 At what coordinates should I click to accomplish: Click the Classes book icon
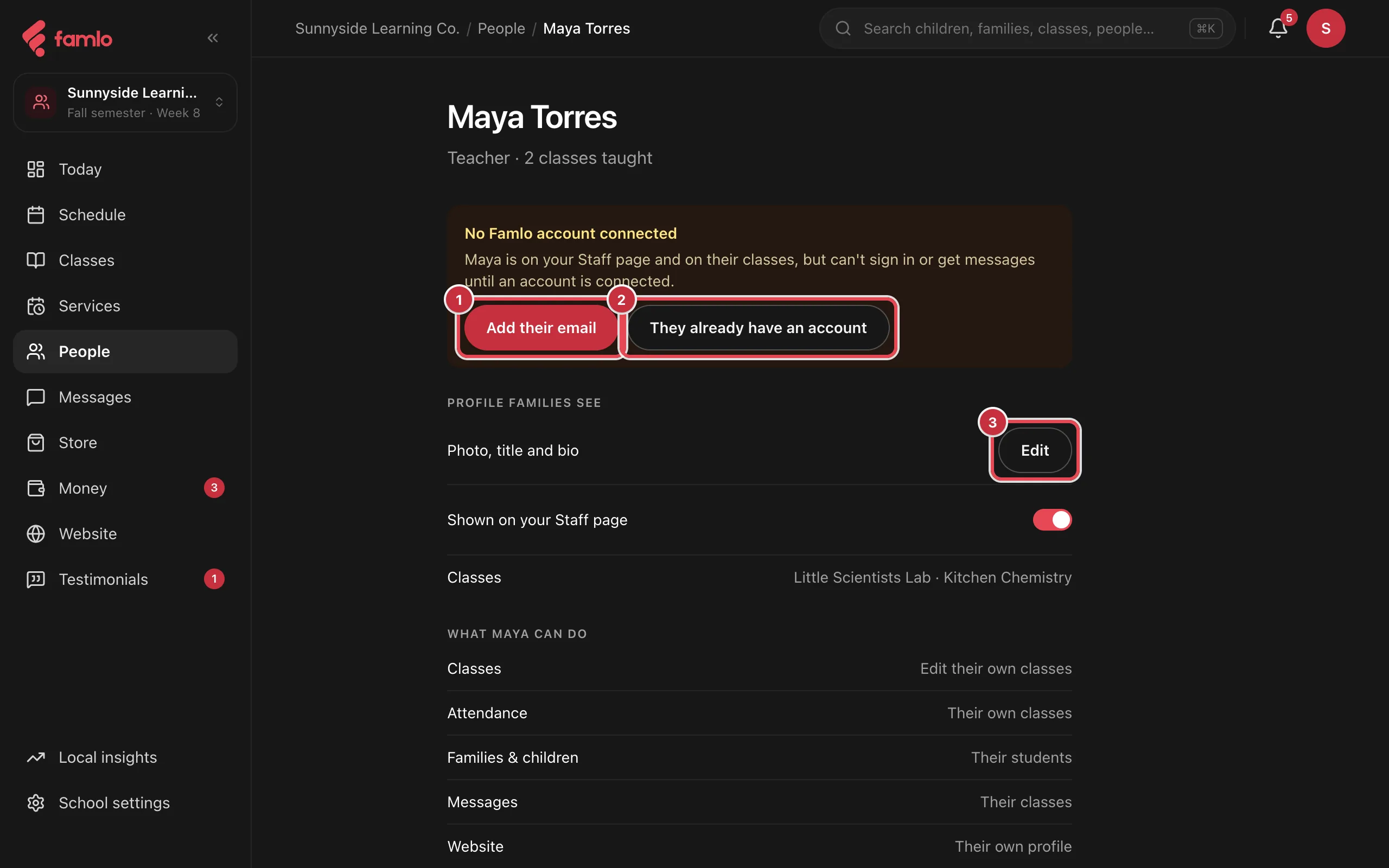point(36,260)
